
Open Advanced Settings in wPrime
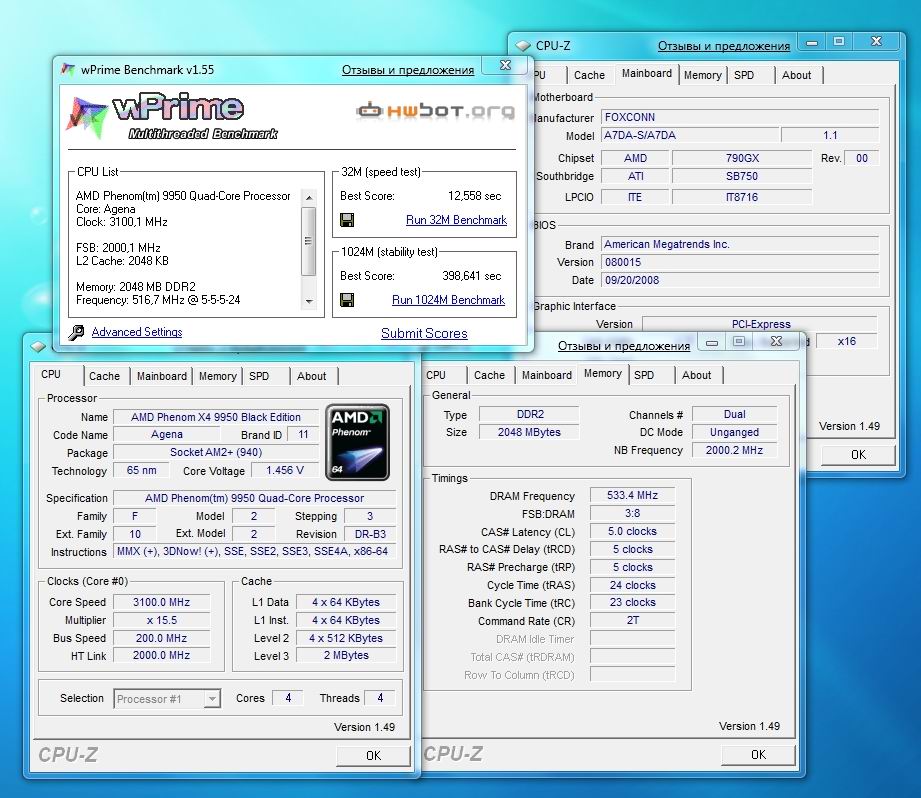[137, 332]
